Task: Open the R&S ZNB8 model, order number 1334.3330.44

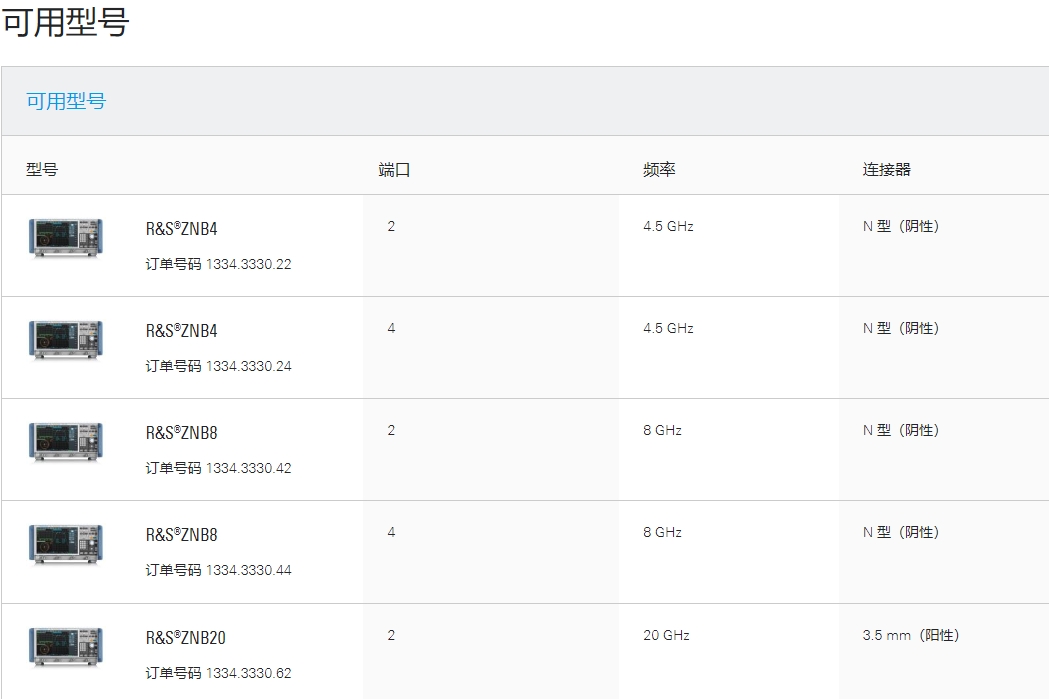Action: click(x=182, y=535)
